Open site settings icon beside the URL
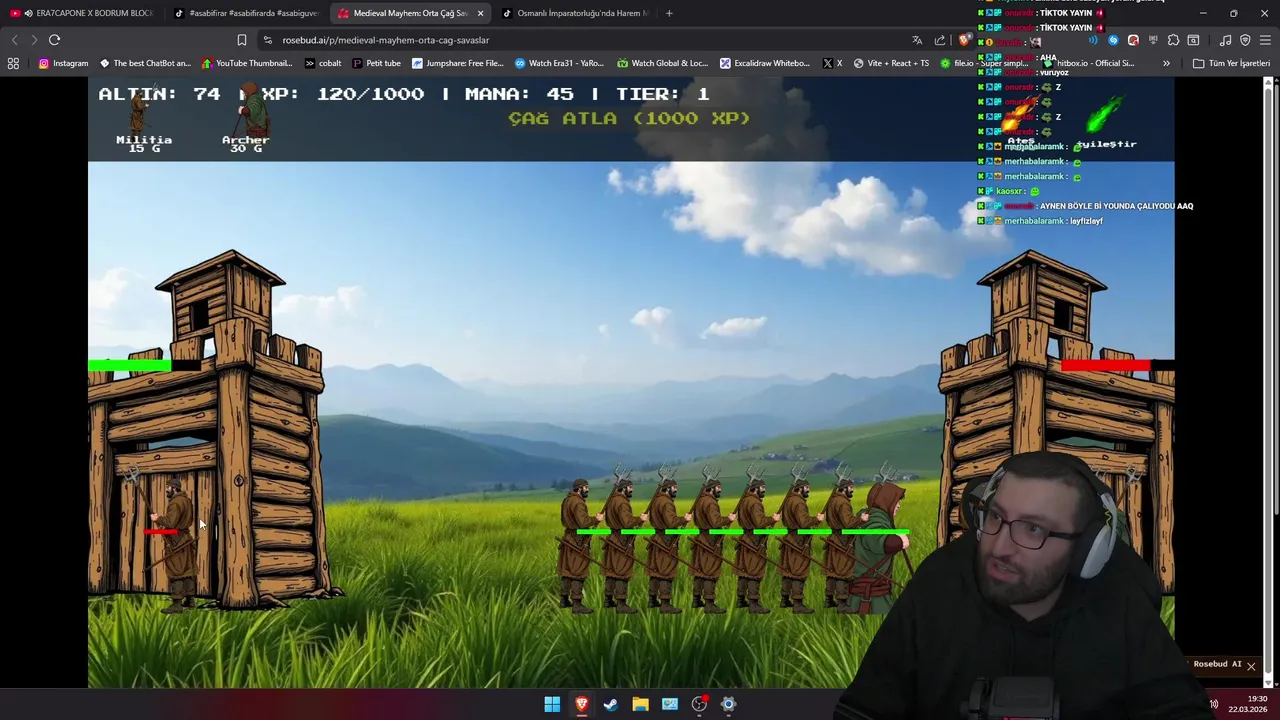The image size is (1280, 720). pyautogui.click(x=267, y=40)
